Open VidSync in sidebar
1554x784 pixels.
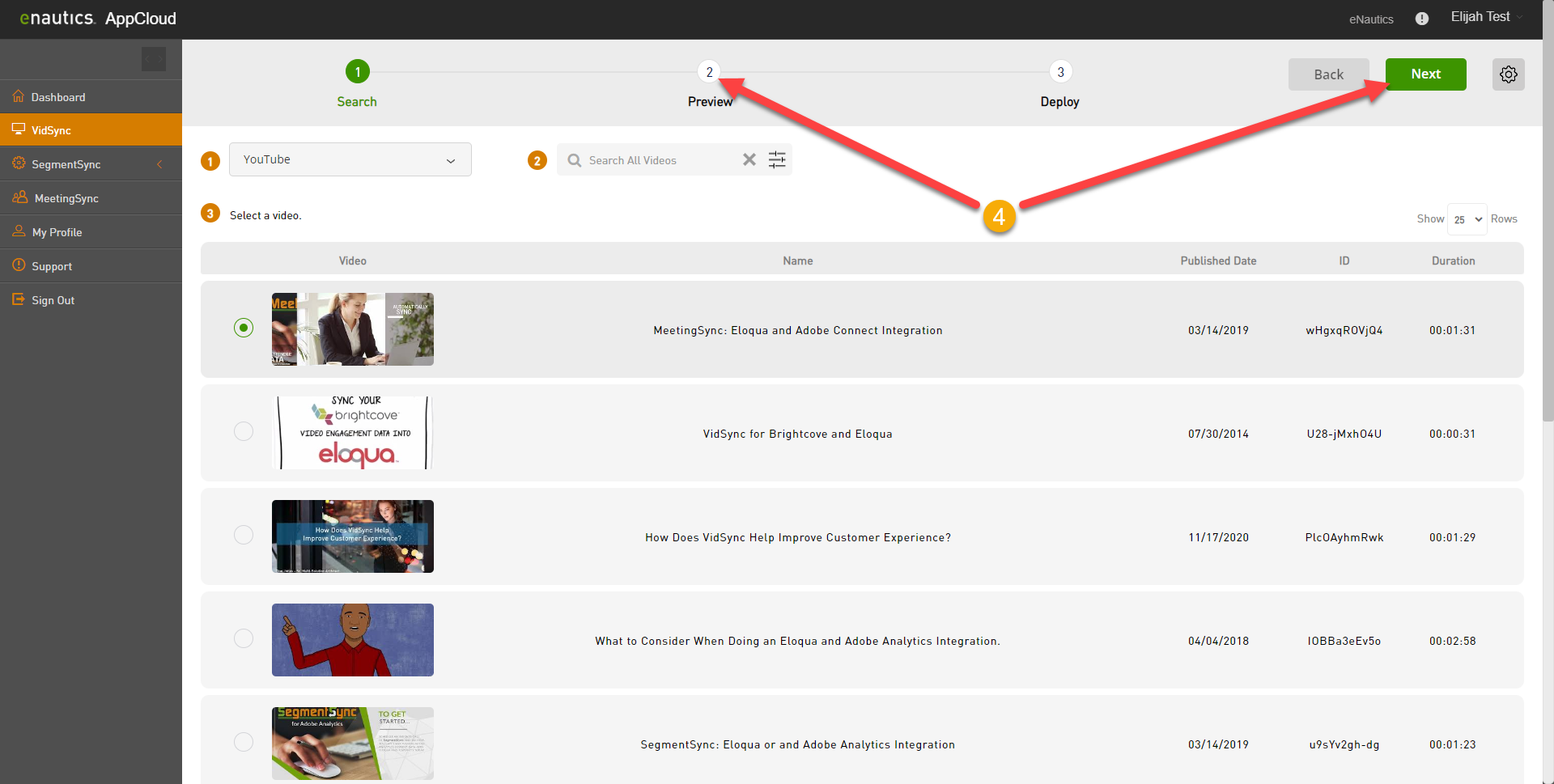91,129
